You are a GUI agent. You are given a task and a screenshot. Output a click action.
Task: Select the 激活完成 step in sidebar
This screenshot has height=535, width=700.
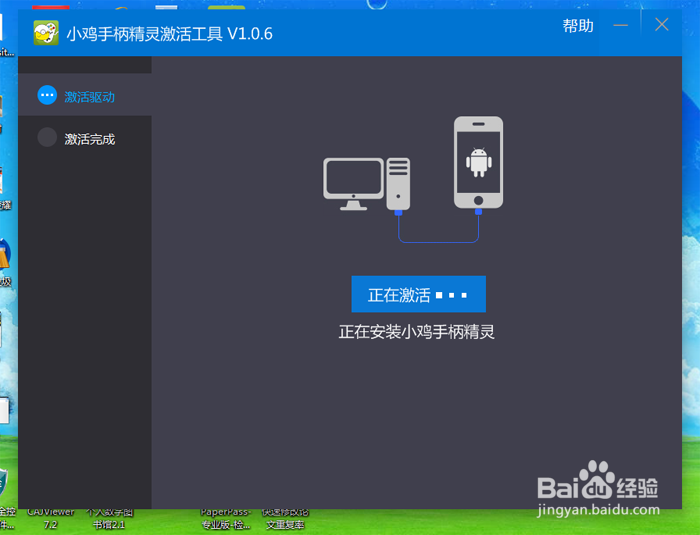[85, 138]
